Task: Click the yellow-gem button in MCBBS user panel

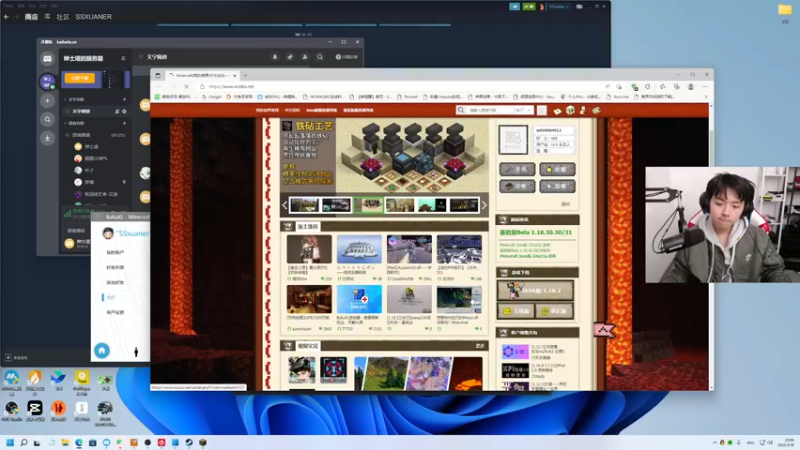Action: tap(557, 169)
